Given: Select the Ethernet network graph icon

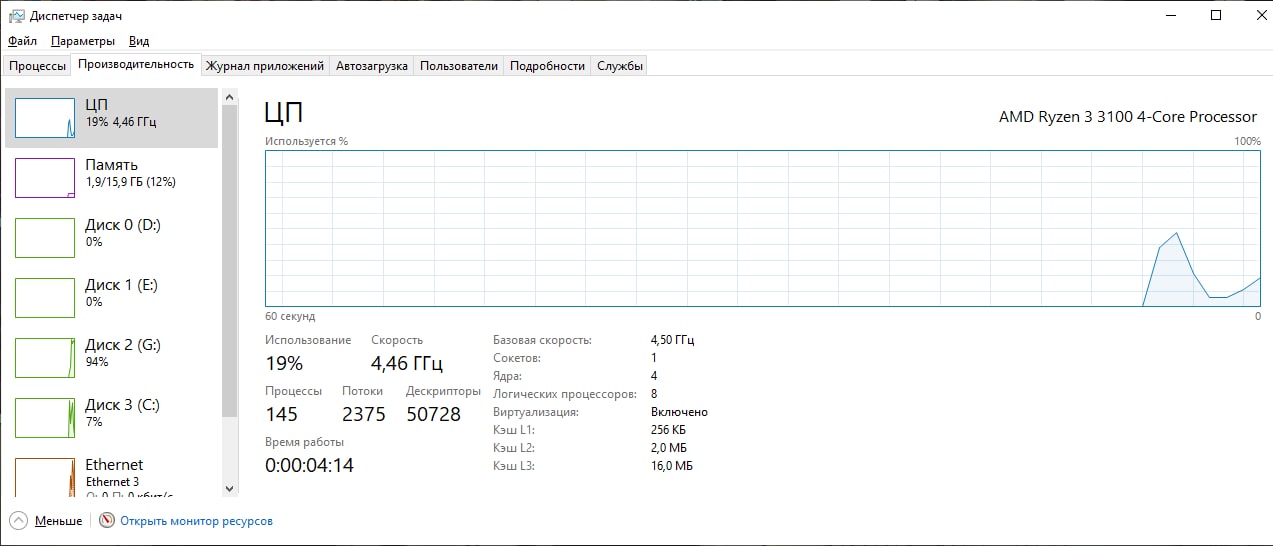Looking at the screenshot, I should 45,477.
